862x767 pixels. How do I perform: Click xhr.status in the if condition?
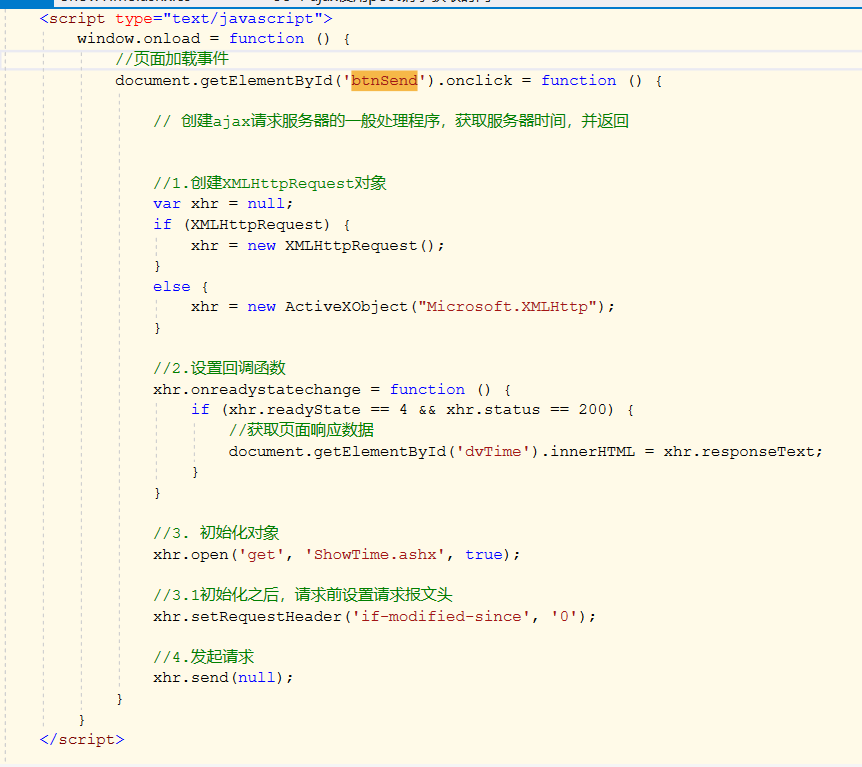click(493, 410)
